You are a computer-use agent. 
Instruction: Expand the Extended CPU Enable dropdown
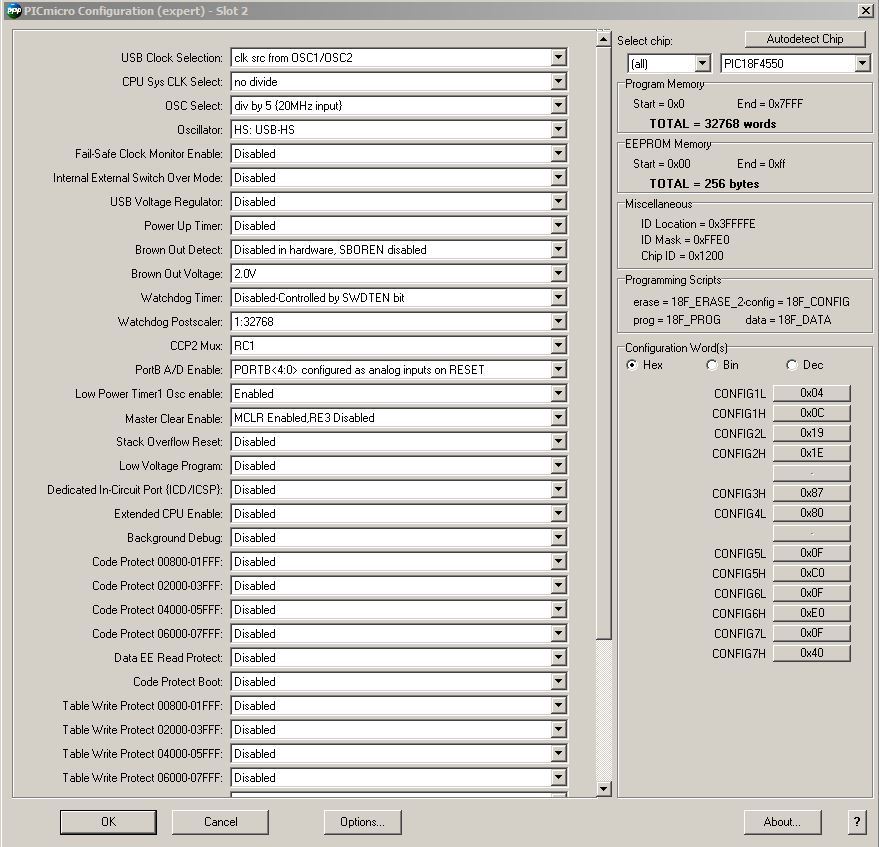pos(558,513)
